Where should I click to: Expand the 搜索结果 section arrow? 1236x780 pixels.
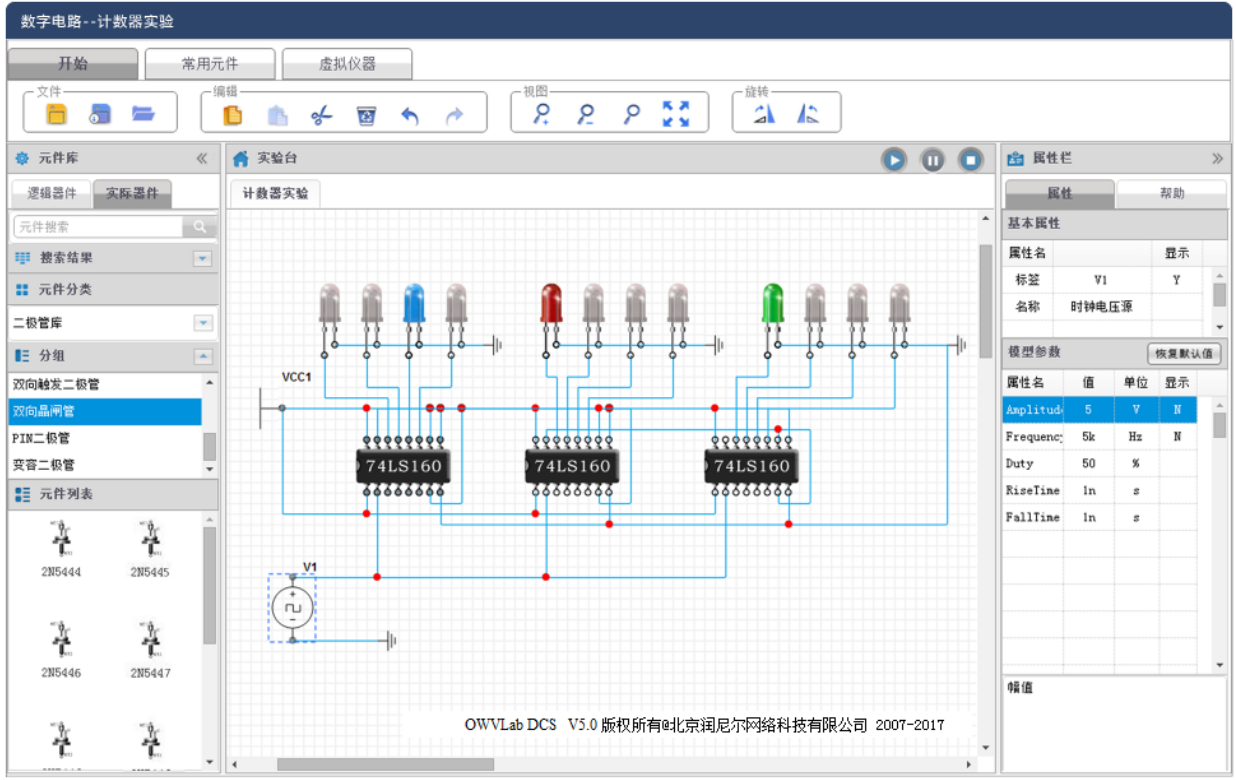tap(203, 258)
